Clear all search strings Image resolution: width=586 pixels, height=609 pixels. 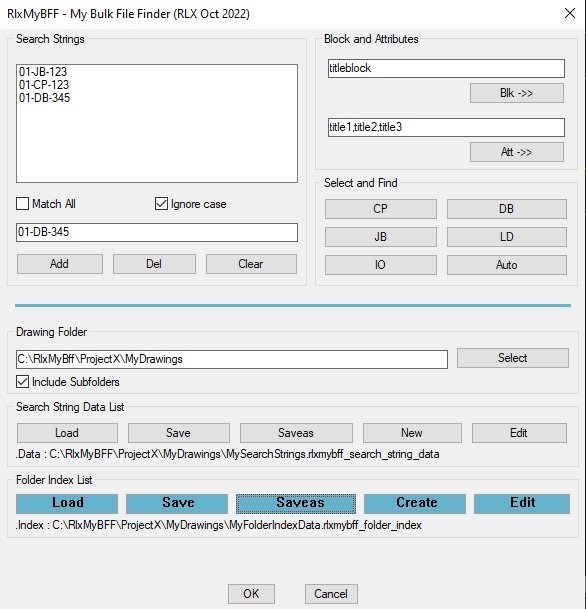[x=251, y=264]
